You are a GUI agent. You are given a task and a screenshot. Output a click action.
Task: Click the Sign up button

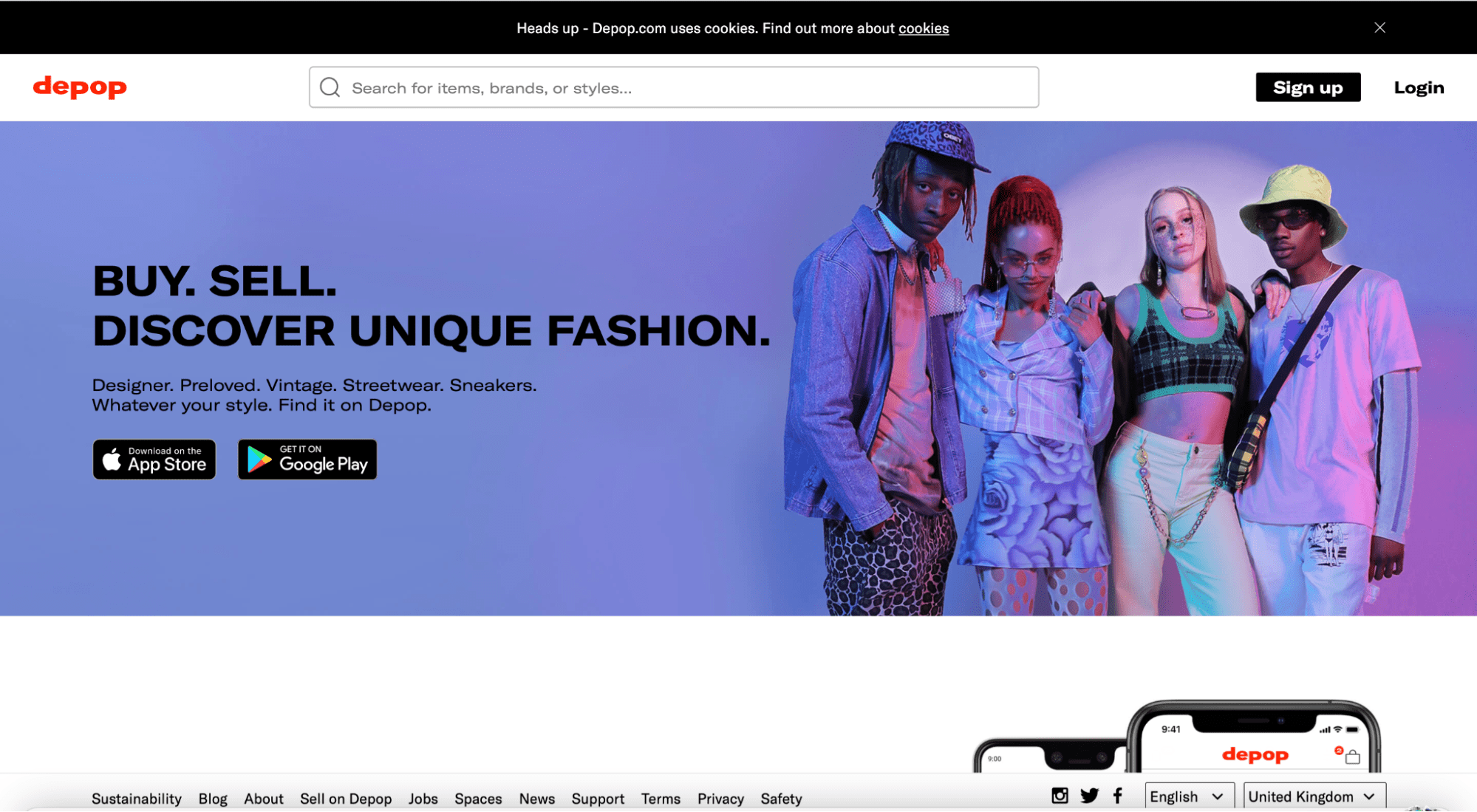(1308, 87)
